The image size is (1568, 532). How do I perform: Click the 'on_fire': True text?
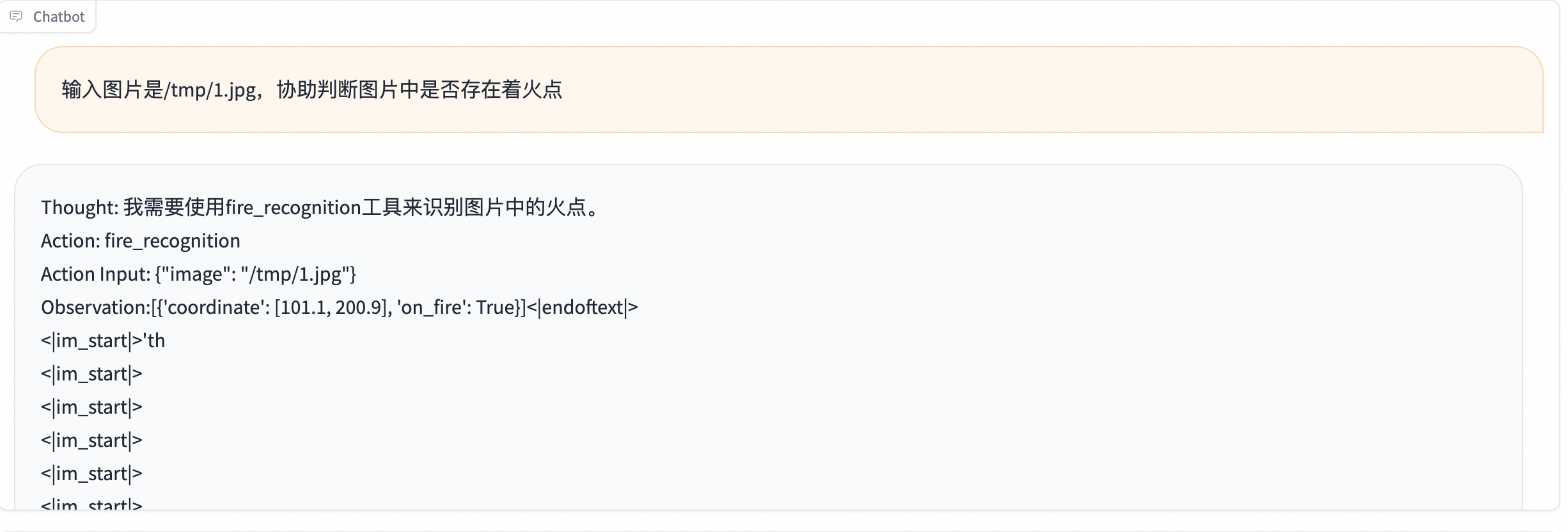(x=458, y=307)
